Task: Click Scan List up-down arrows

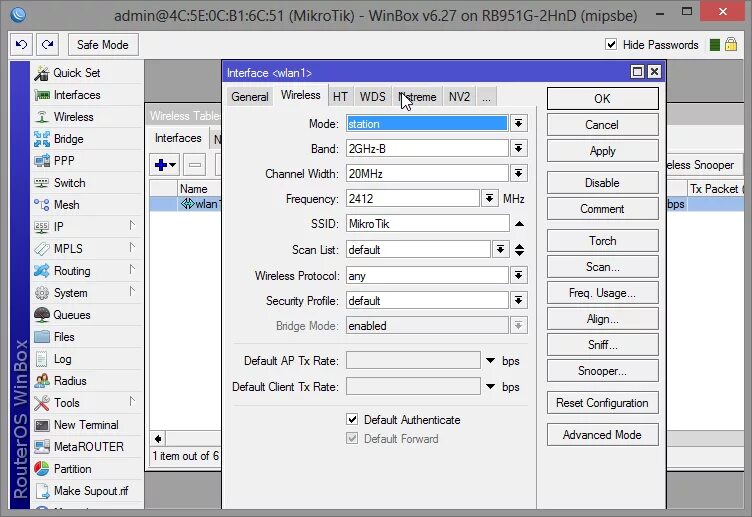Action: click(x=519, y=249)
